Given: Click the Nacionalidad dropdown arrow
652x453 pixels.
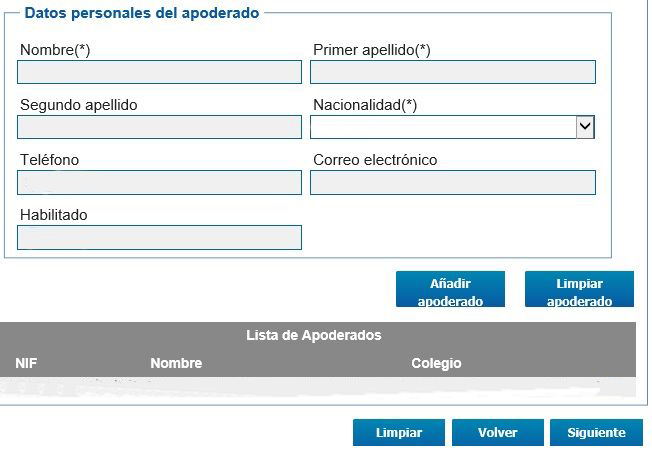Looking at the screenshot, I should [586, 127].
